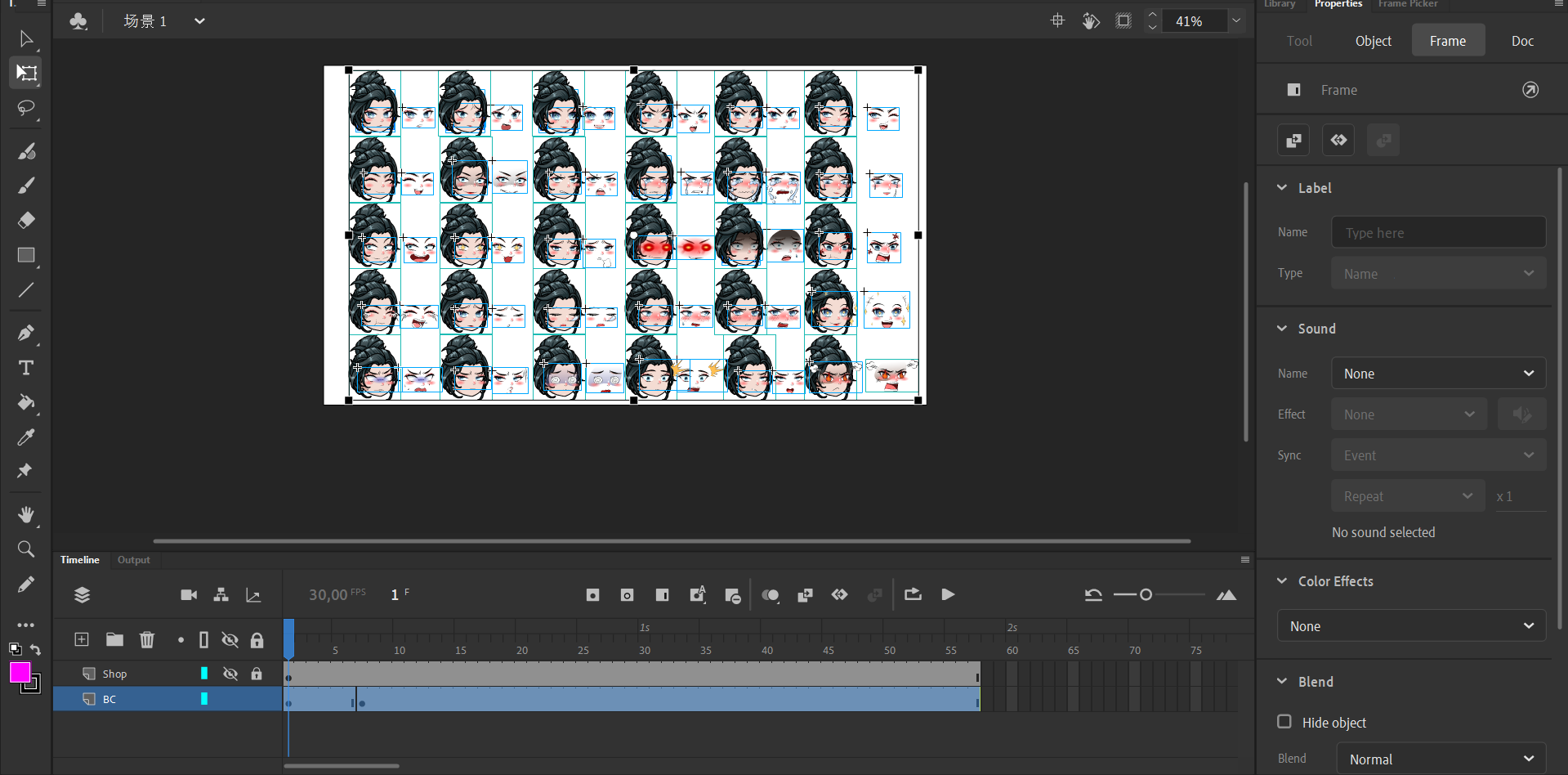The image size is (1568, 775).
Task: Play the timeline animation
Action: 948,595
